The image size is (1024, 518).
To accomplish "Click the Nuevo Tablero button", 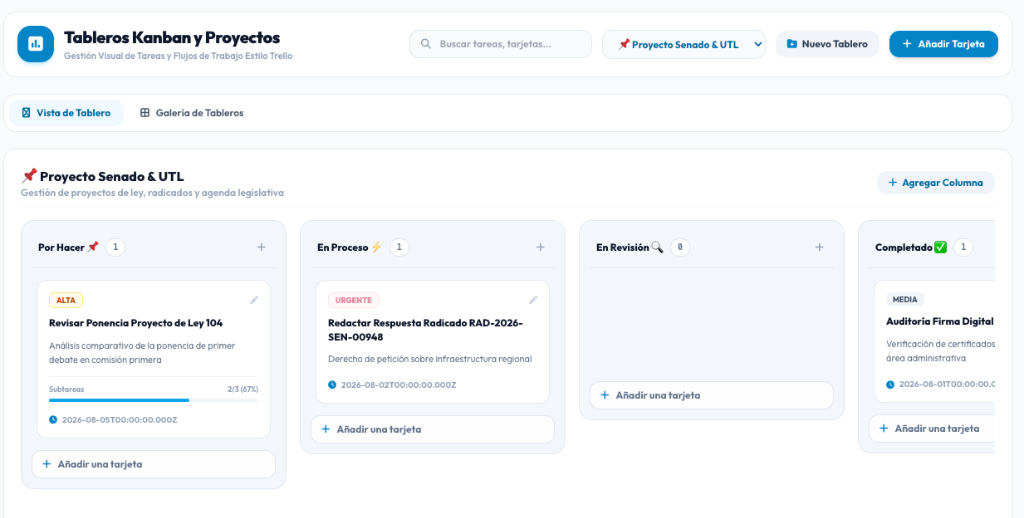I will (827, 44).
